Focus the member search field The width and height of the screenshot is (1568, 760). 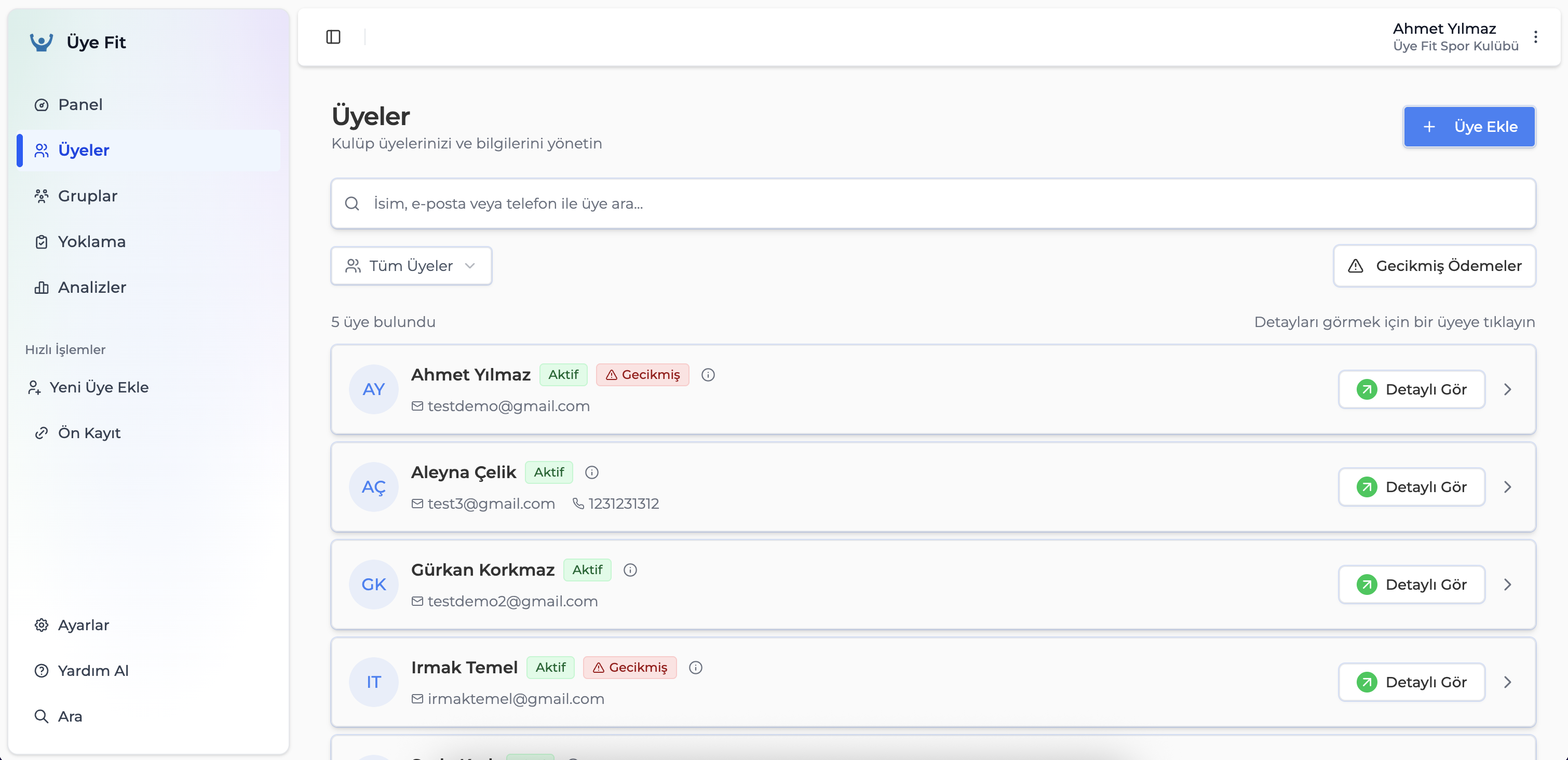pos(932,204)
